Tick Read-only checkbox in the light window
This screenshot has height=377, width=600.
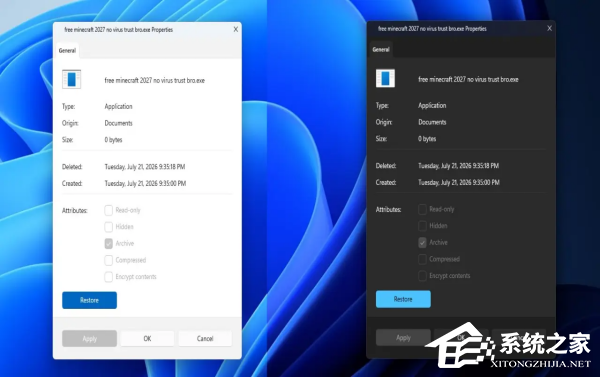(109, 210)
